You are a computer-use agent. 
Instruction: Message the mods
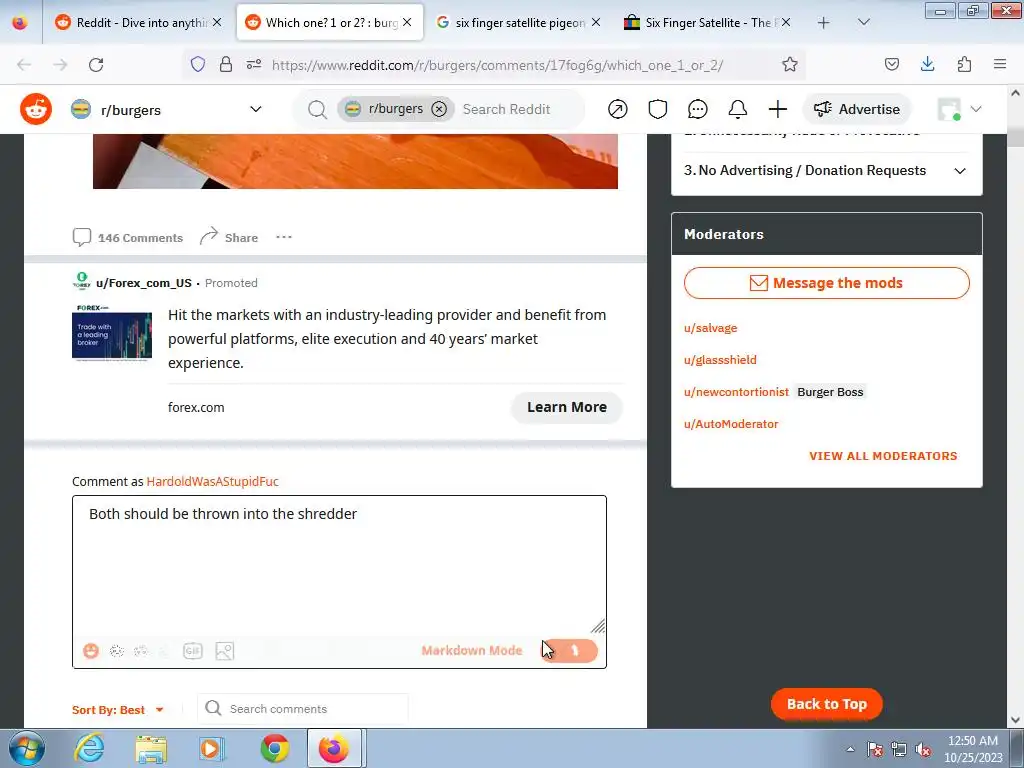point(827,283)
